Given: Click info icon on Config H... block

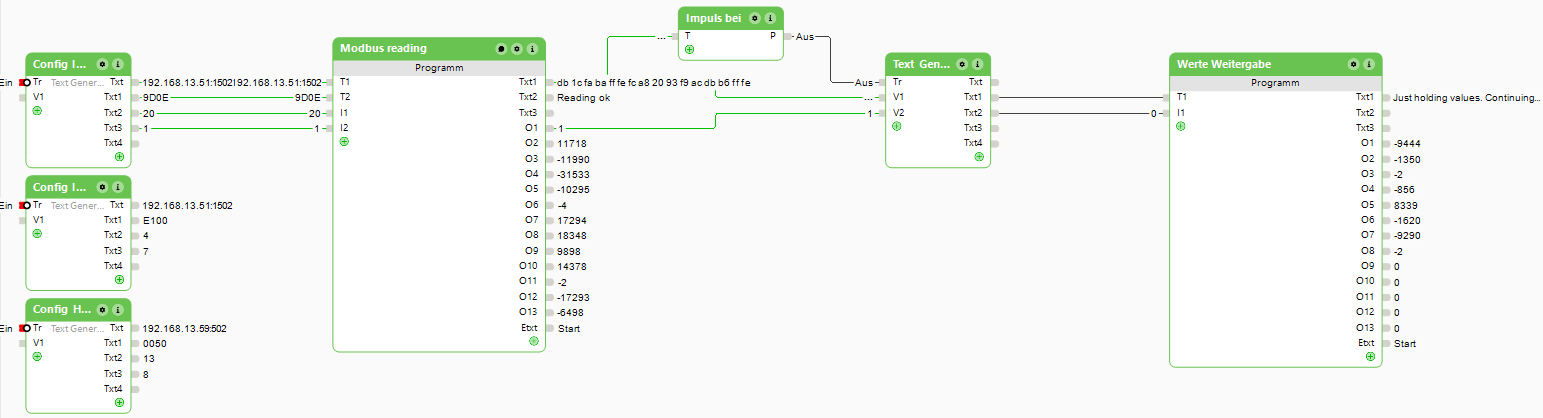Looking at the screenshot, I should tap(118, 309).
